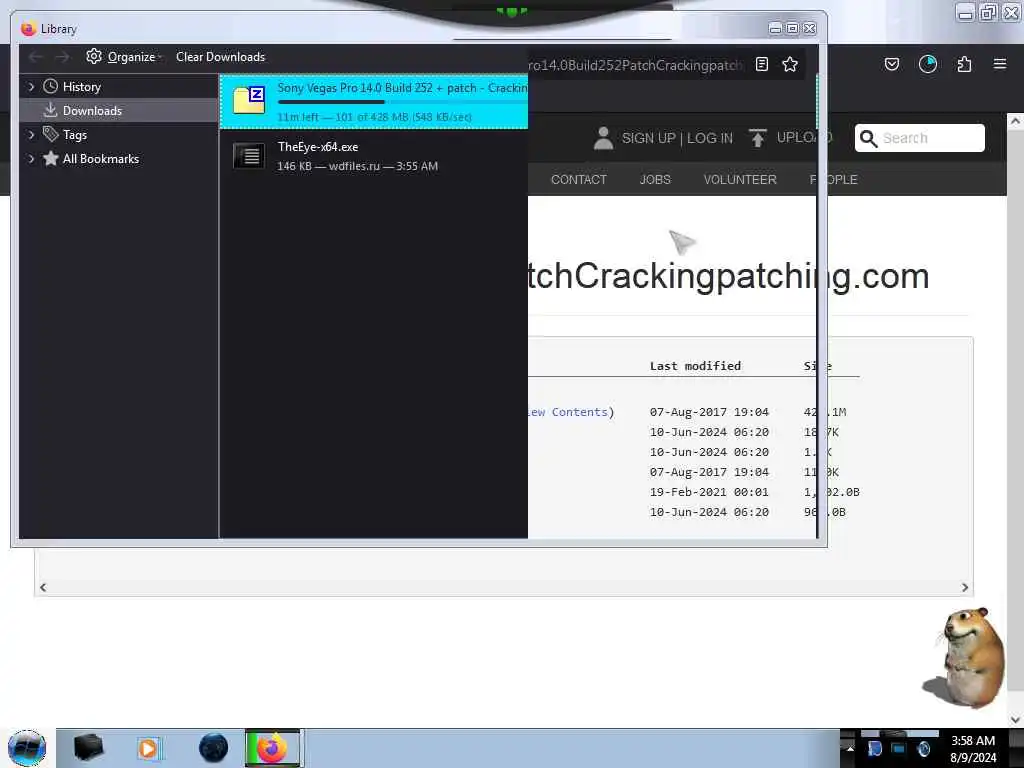Open the Windows Start button
The height and width of the screenshot is (768, 1024).
[x=27, y=748]
